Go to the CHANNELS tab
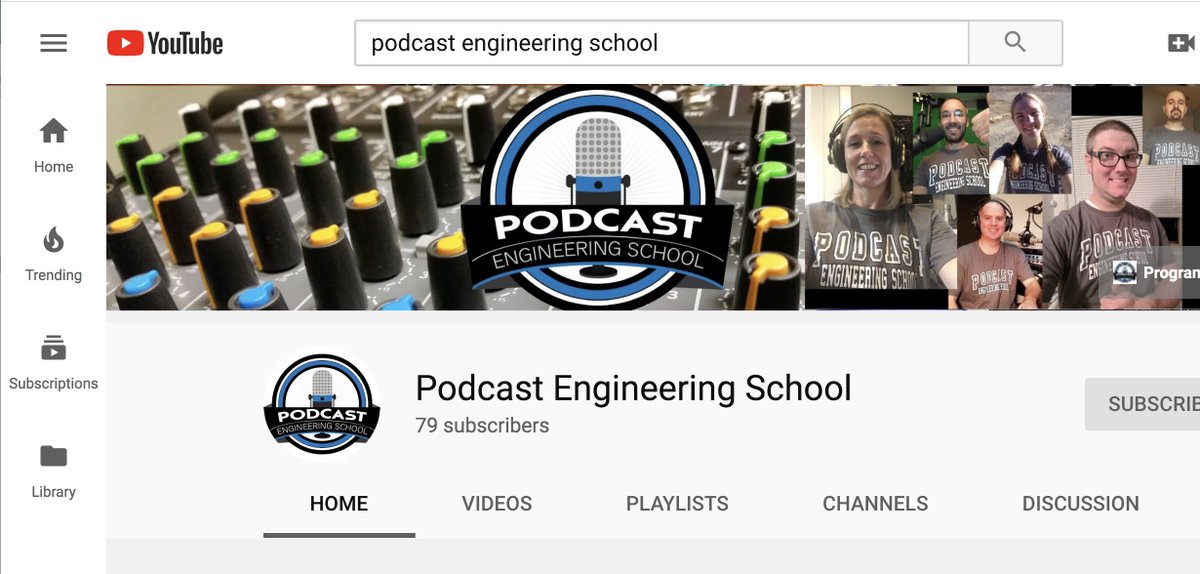 click(875, 504)
